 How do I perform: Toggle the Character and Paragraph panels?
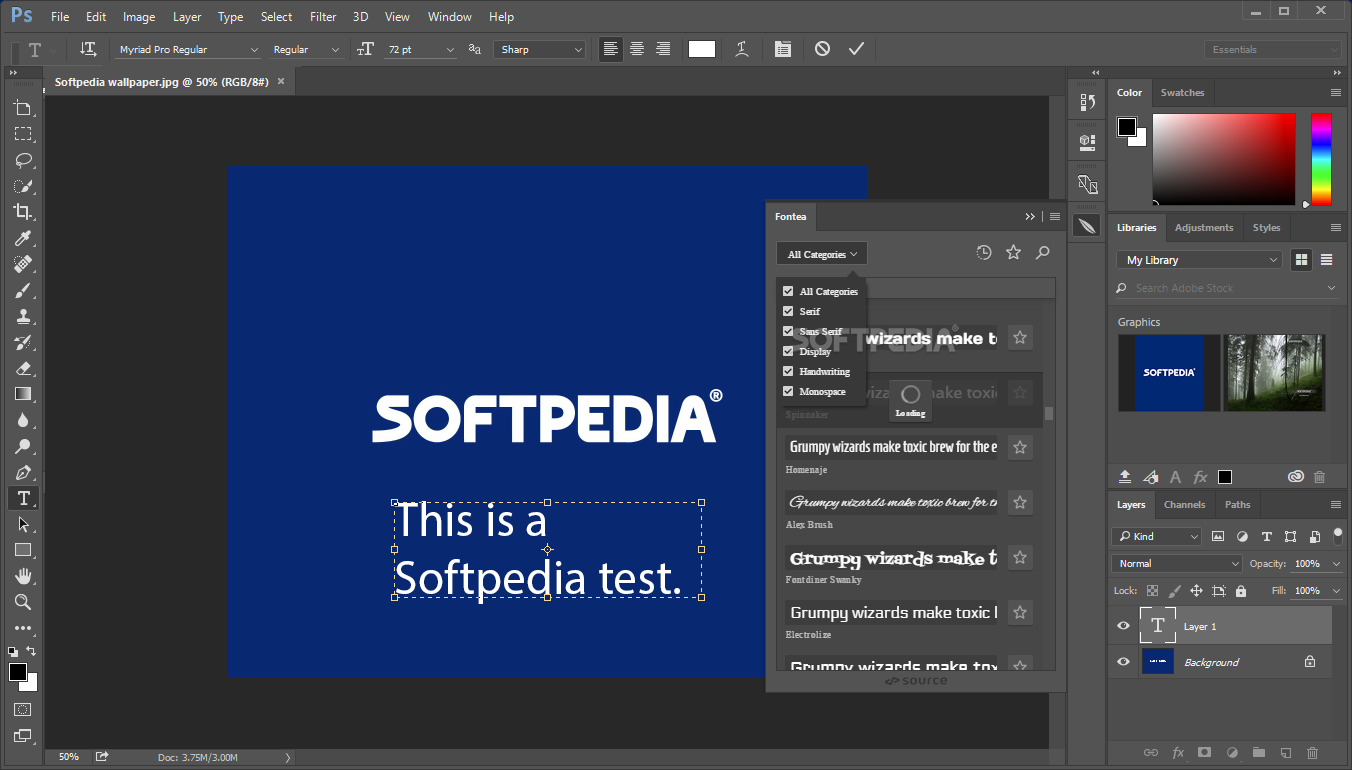(x=782, y=49)
